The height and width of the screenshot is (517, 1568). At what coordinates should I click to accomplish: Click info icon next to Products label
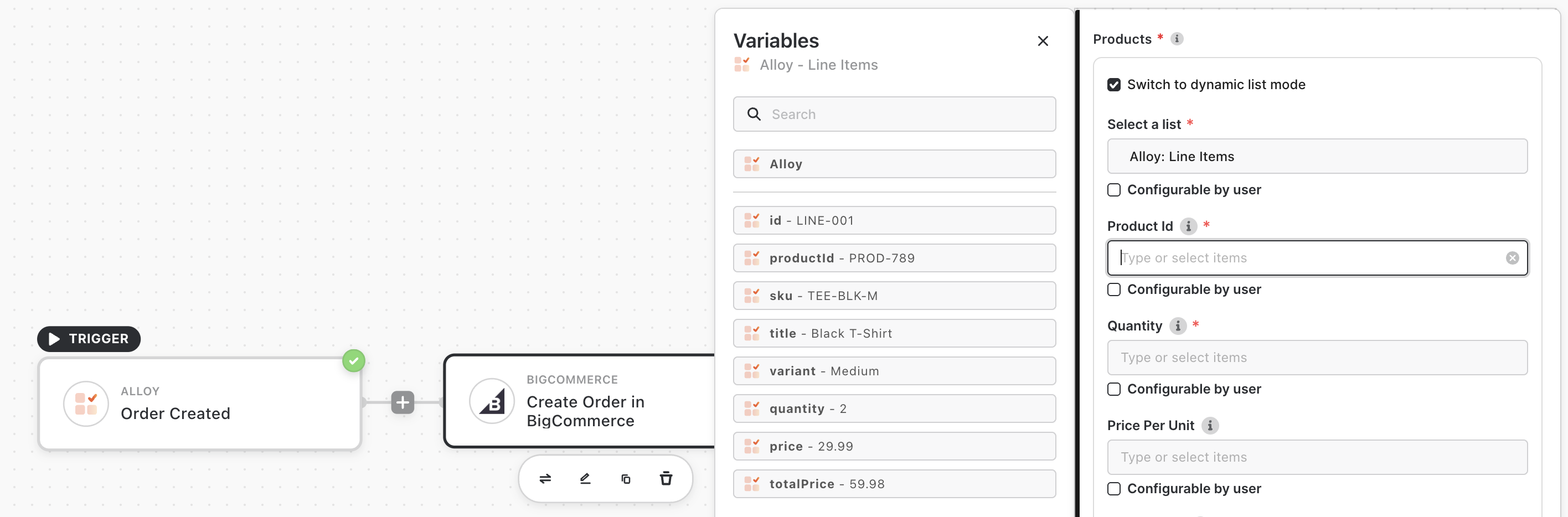click(1177, 39)
